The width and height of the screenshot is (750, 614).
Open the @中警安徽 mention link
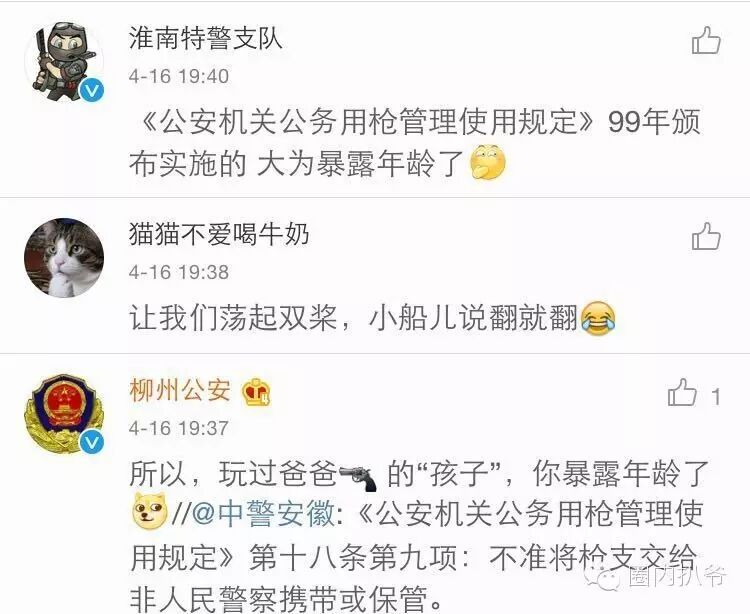tap(264, 515)
